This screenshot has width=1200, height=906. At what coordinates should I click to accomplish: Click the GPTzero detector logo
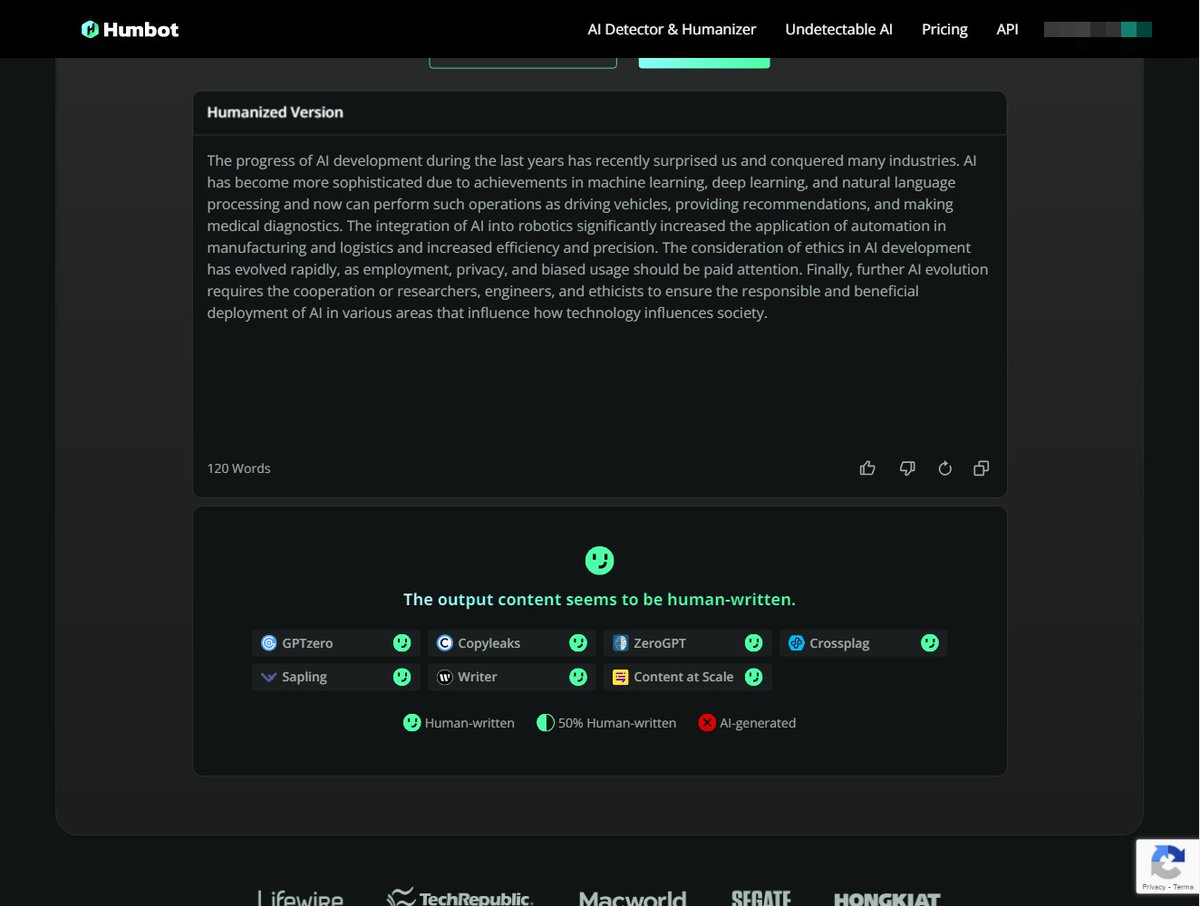pyautogui.click(x=269, y=643)
